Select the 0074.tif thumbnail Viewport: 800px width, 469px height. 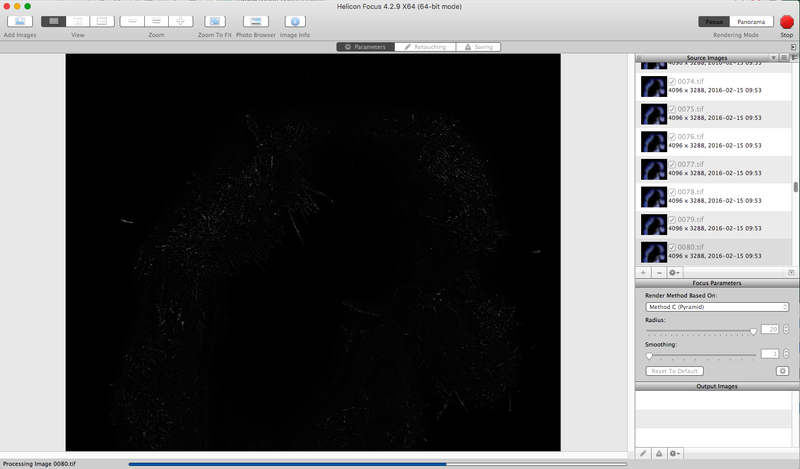654,87
